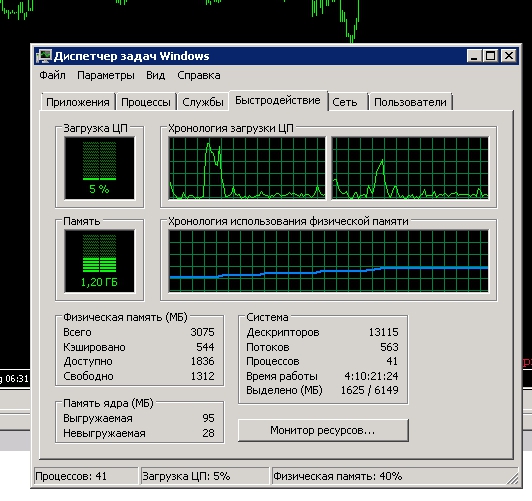Image resolution: width=532 pixels, height=501 pixels.
Task: Click the Всего value 3075
Action: pos(202,332)
